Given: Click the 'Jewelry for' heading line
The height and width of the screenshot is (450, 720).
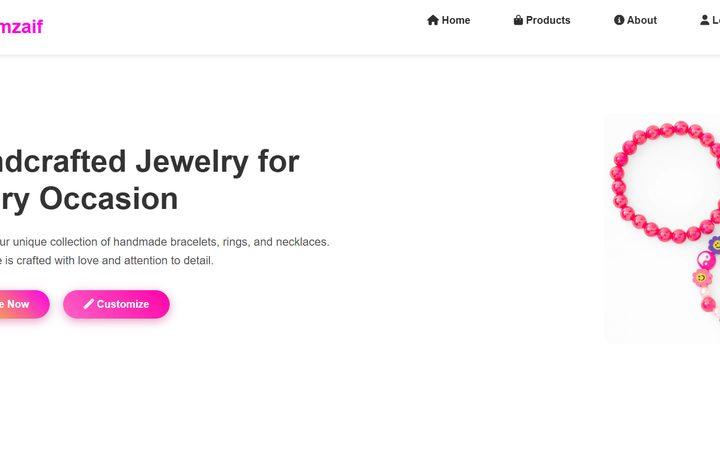Looking at the screenshot, I should 149,161.
